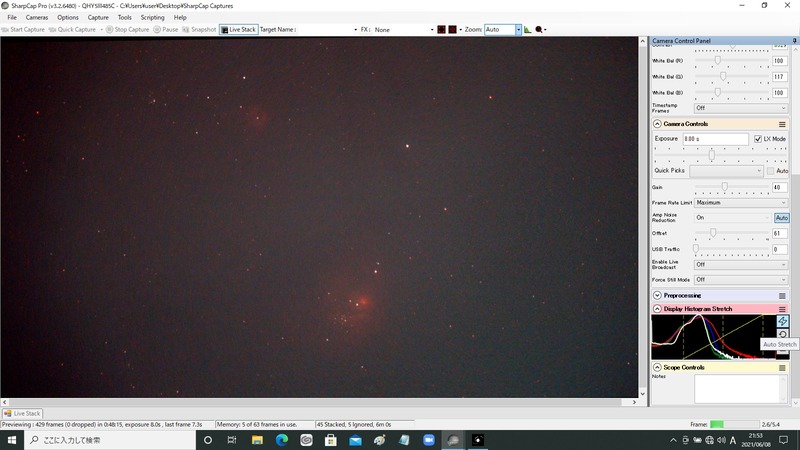The width and height of the screenshot is (800, 450).
Task: Open the Capture menu
Action: [x=98, y=17]
